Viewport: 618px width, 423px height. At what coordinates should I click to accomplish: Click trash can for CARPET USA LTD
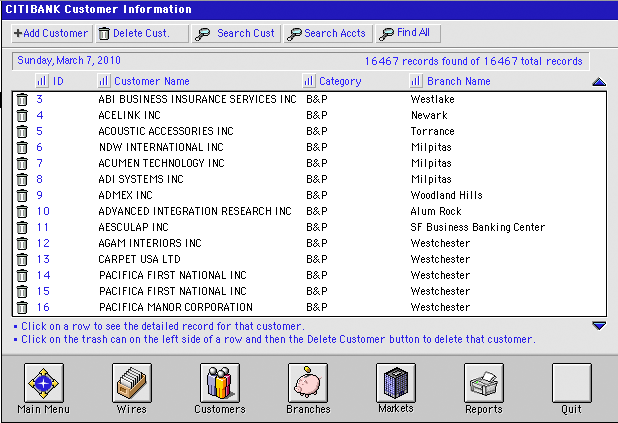[x=22, y=259]
